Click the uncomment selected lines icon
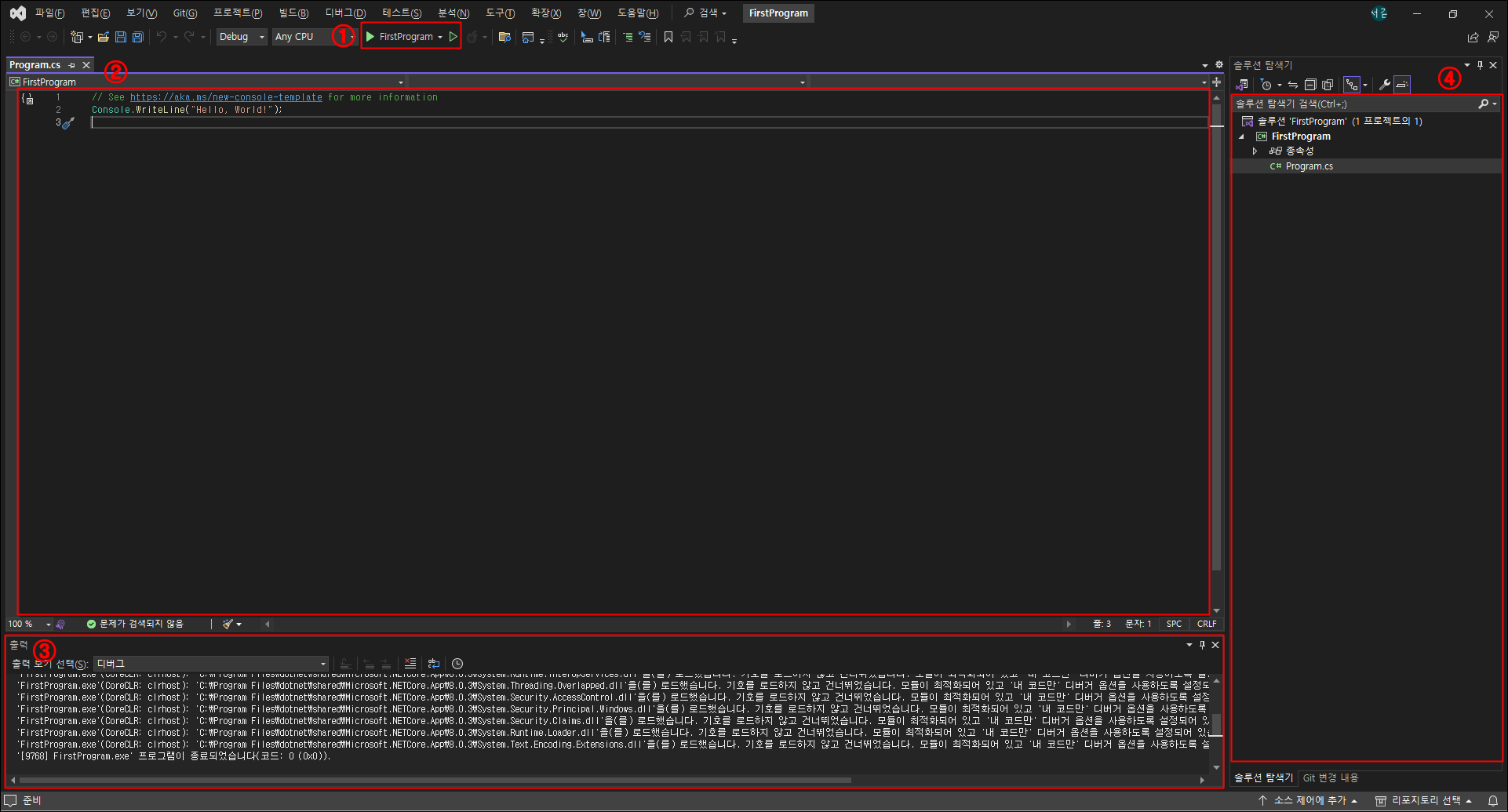Viewport: 1508px width, 812px height. (645, 37)
